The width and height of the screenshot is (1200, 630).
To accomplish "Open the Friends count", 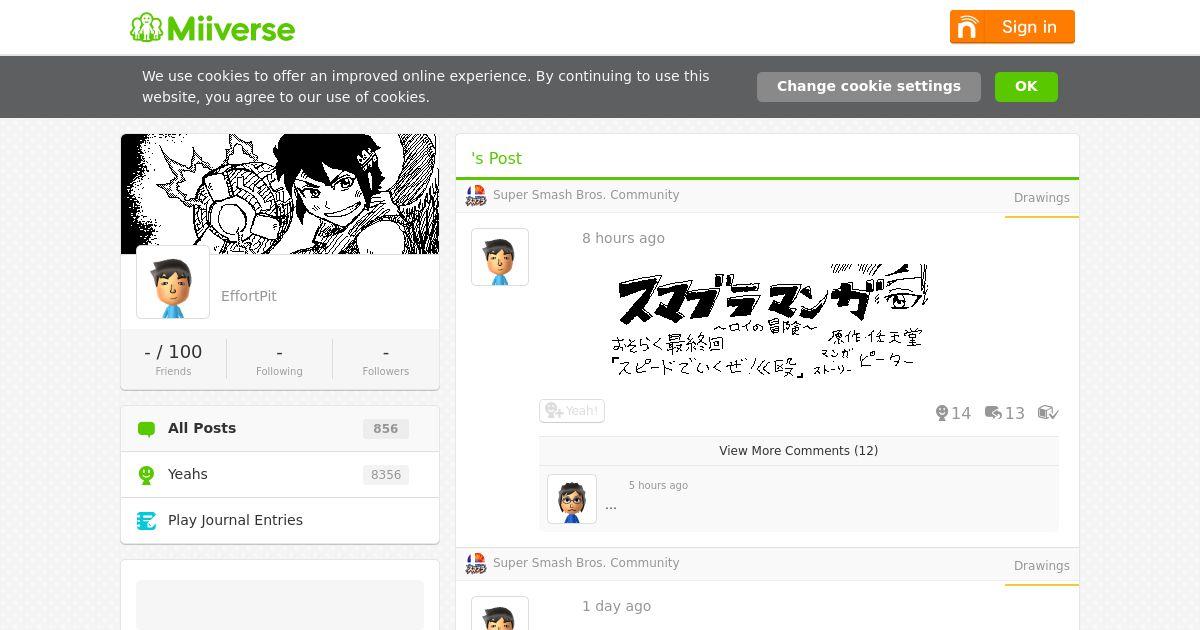I will pos(173,359).
